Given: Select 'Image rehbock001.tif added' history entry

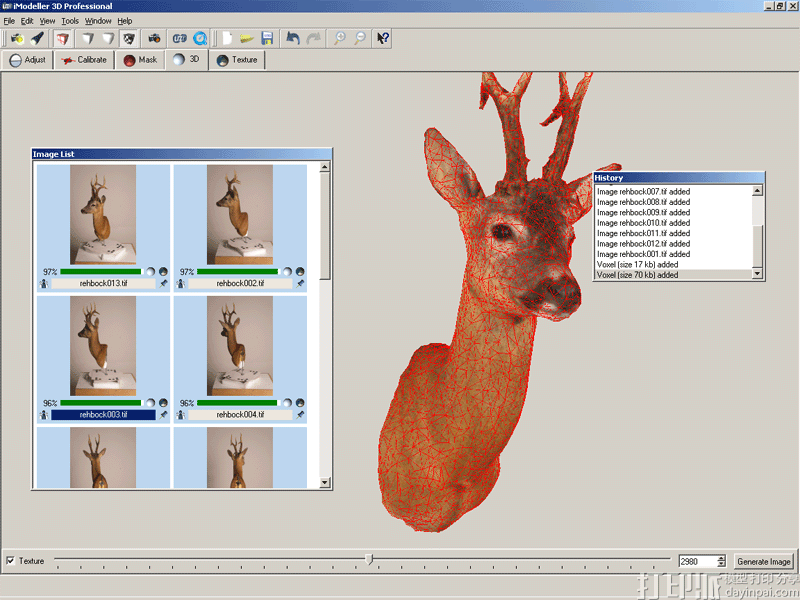Looking at the screenshot, I should [673, 254].
